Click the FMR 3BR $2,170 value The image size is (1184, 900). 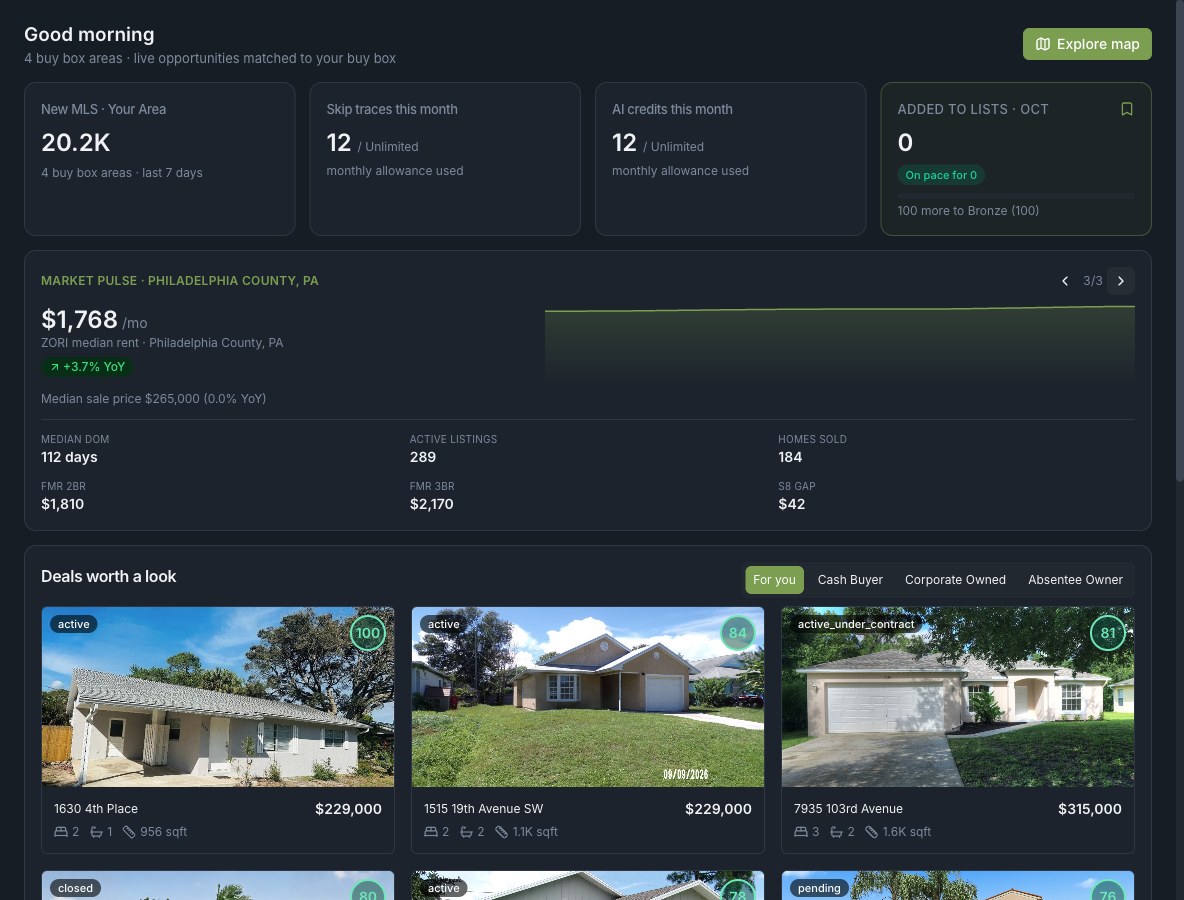[431, 504]
